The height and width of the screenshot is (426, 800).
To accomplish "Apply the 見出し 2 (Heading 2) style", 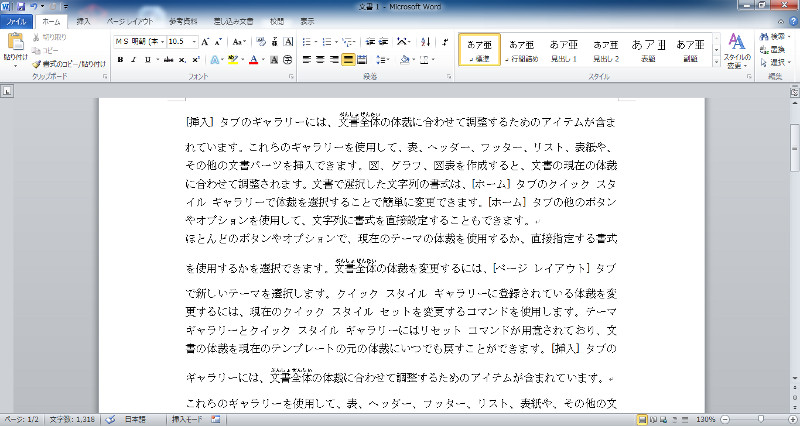I will click(x=606, y=50).
